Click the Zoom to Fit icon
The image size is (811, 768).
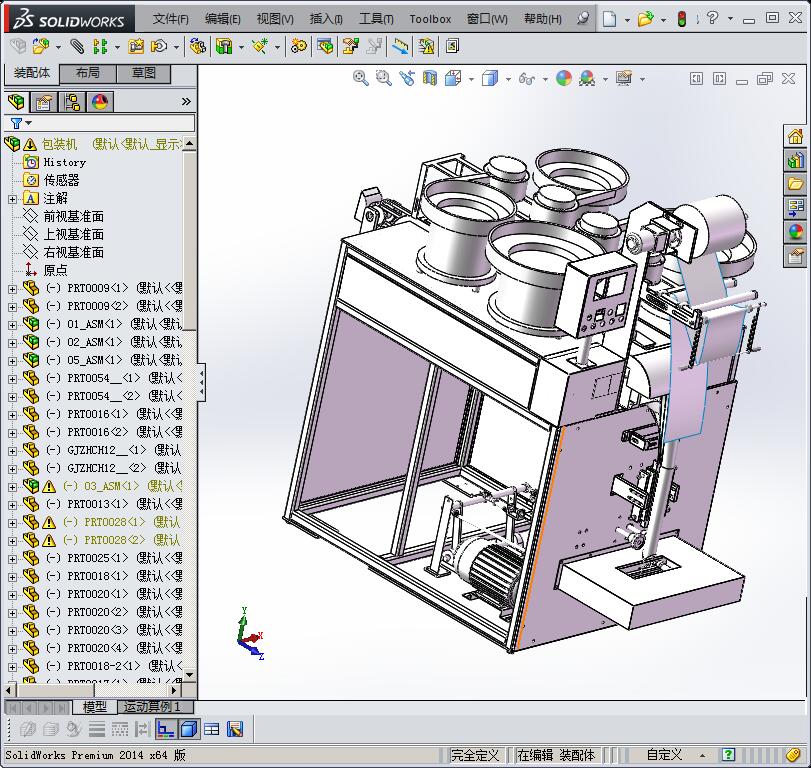point(361,79)
